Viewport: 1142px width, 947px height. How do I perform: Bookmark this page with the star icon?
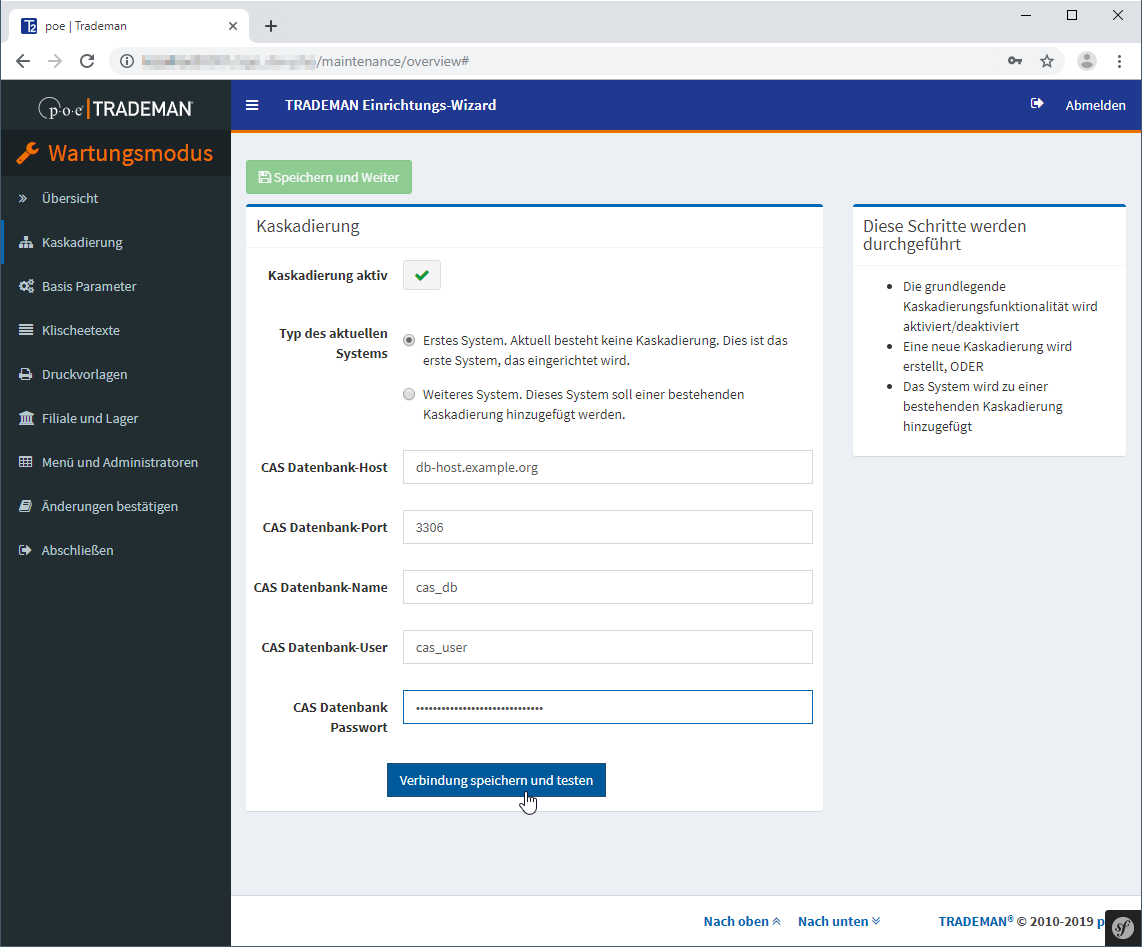click(1047, 61)
